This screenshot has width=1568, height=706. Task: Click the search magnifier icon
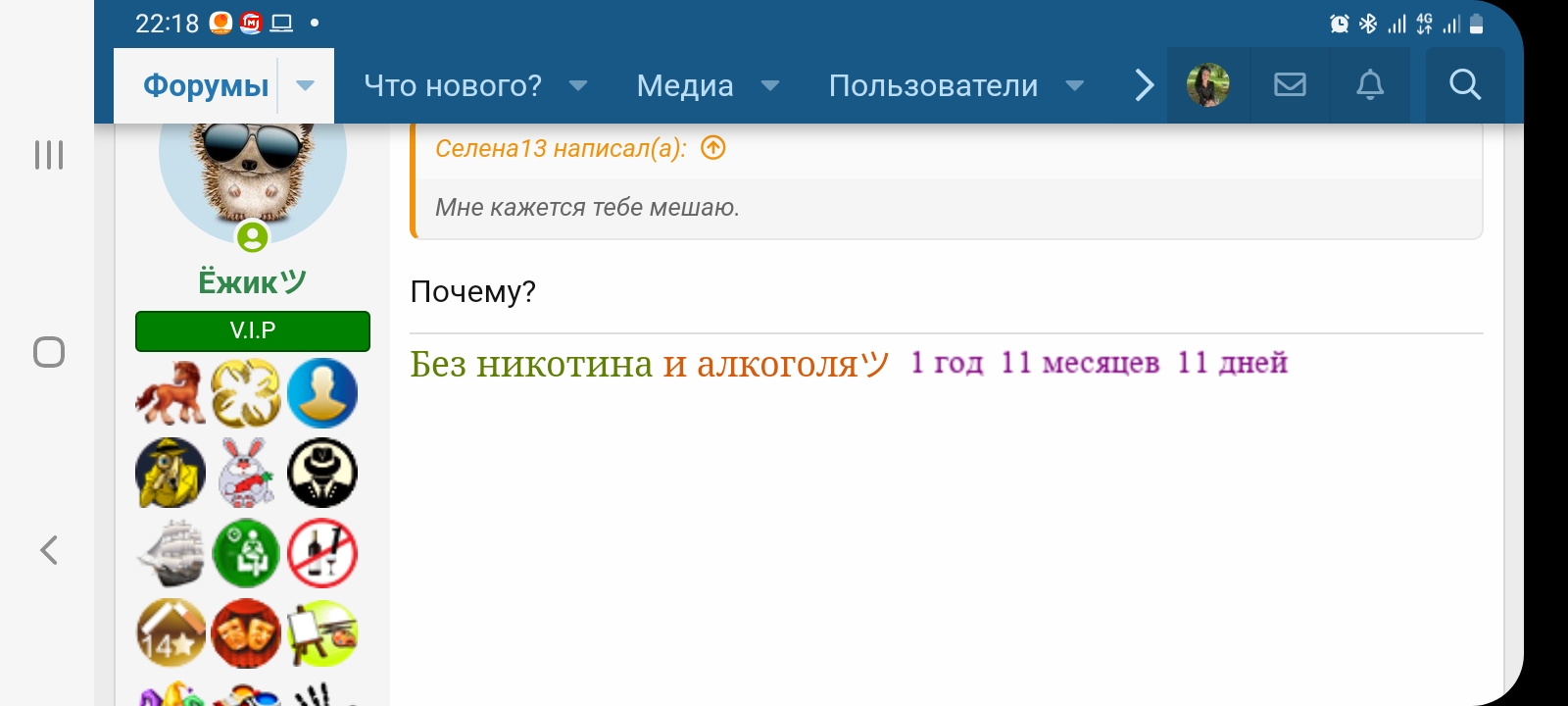[1465, 85]
